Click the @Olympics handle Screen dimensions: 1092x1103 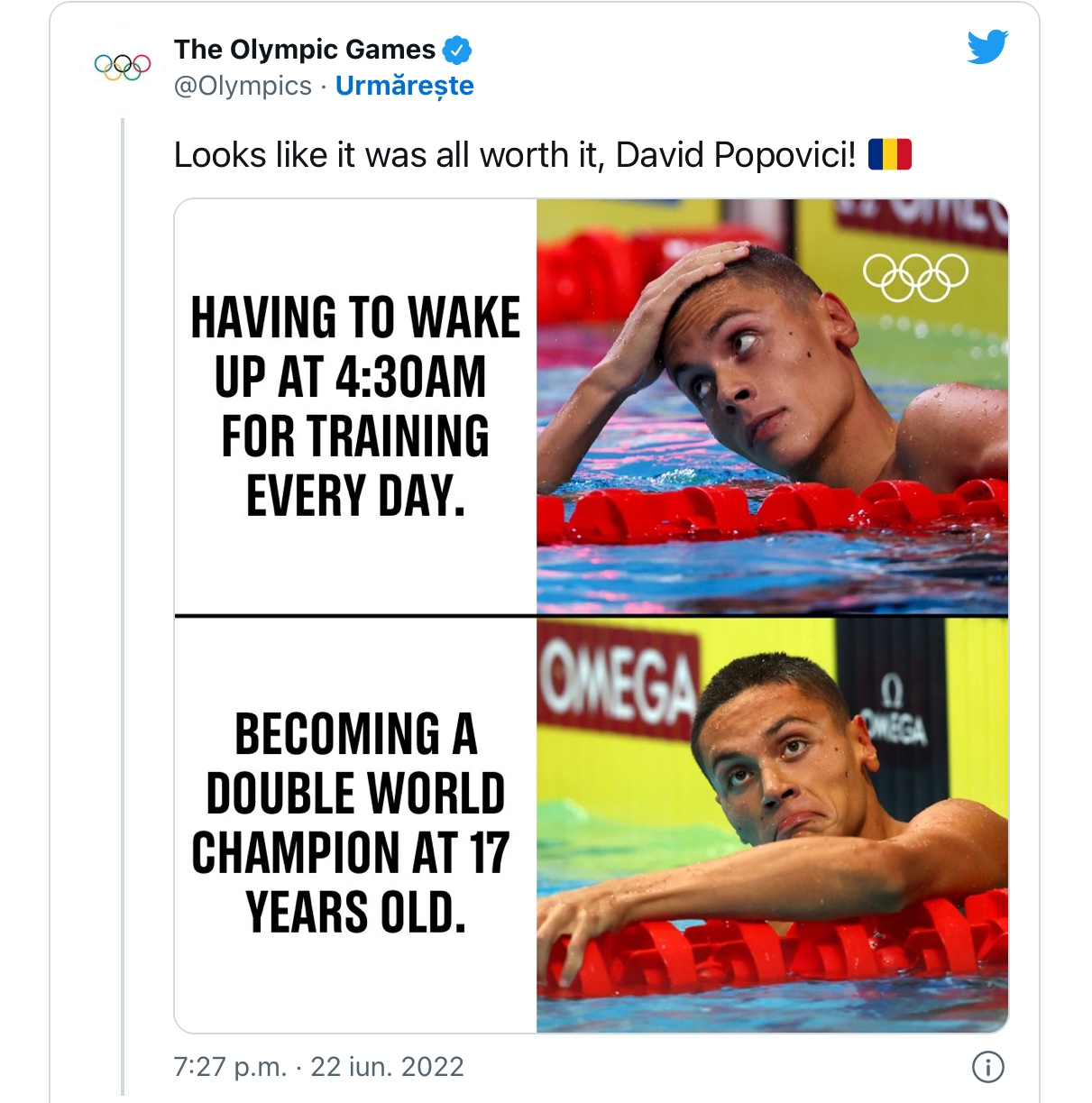pos(243,86)
